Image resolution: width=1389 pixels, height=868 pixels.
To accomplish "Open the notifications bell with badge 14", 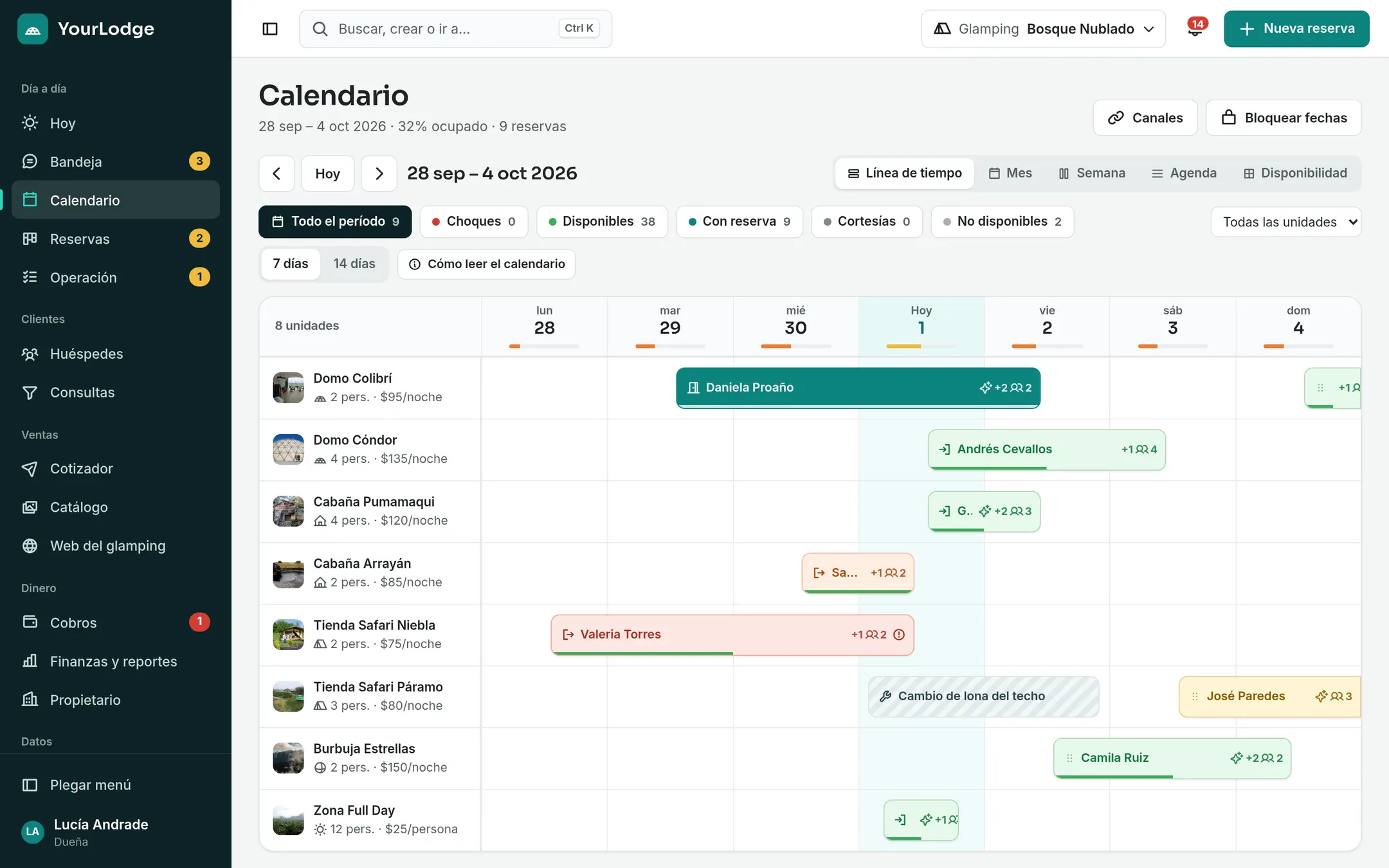I will point(1195,29).
